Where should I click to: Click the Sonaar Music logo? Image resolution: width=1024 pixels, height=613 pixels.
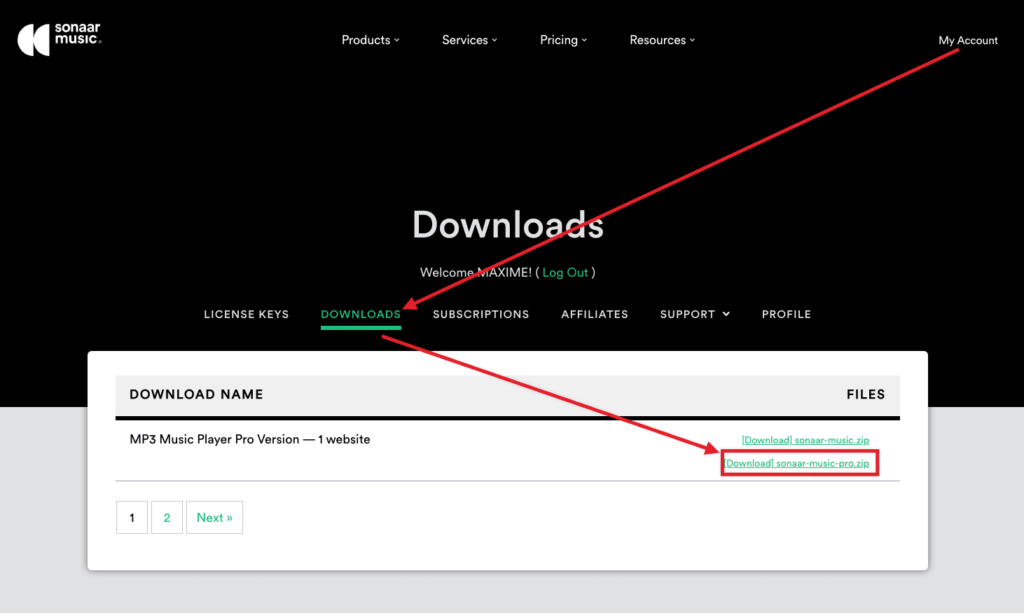tap(59, 39)
